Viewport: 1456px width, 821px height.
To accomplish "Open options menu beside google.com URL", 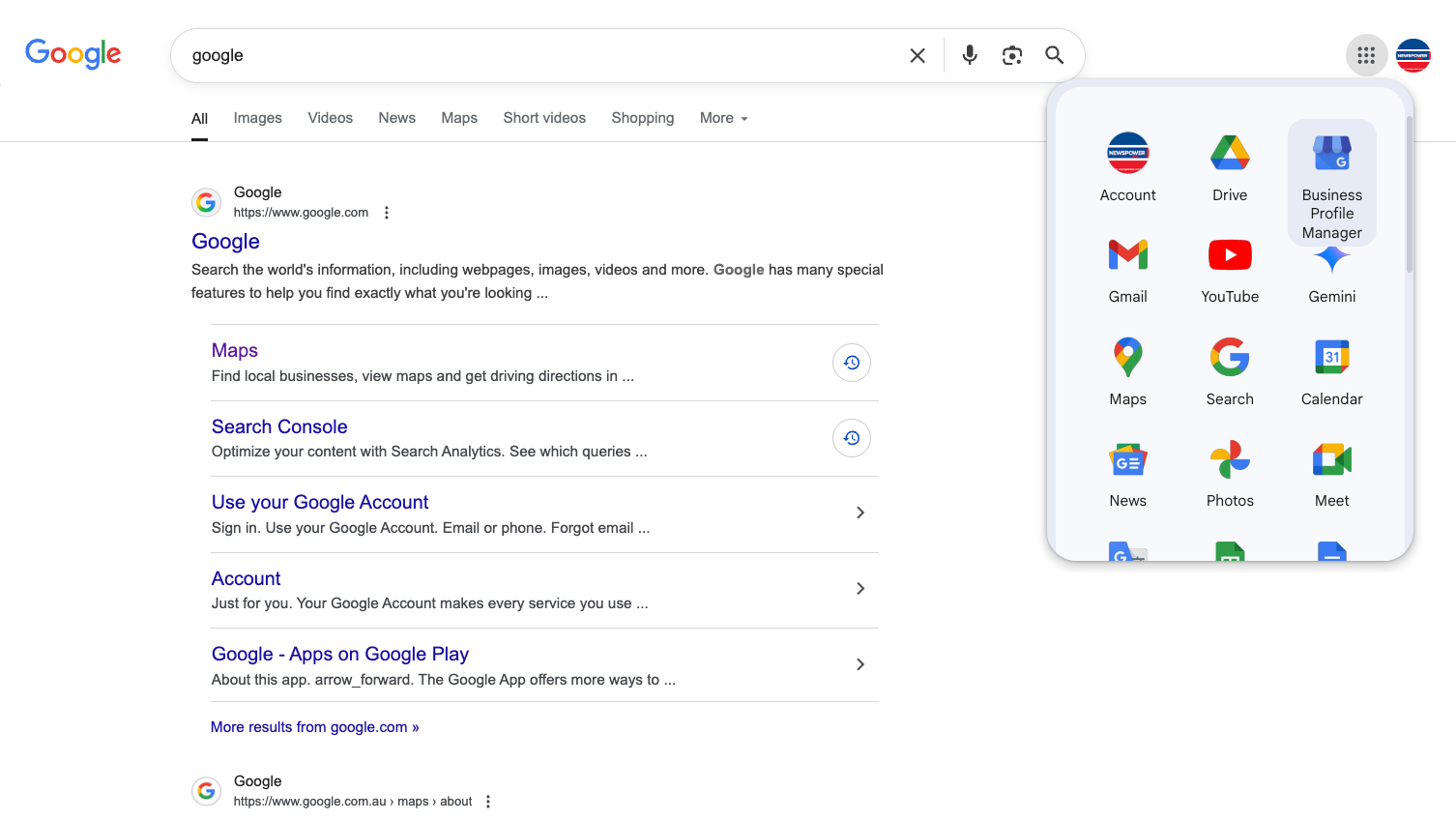I will pos(387,213).
